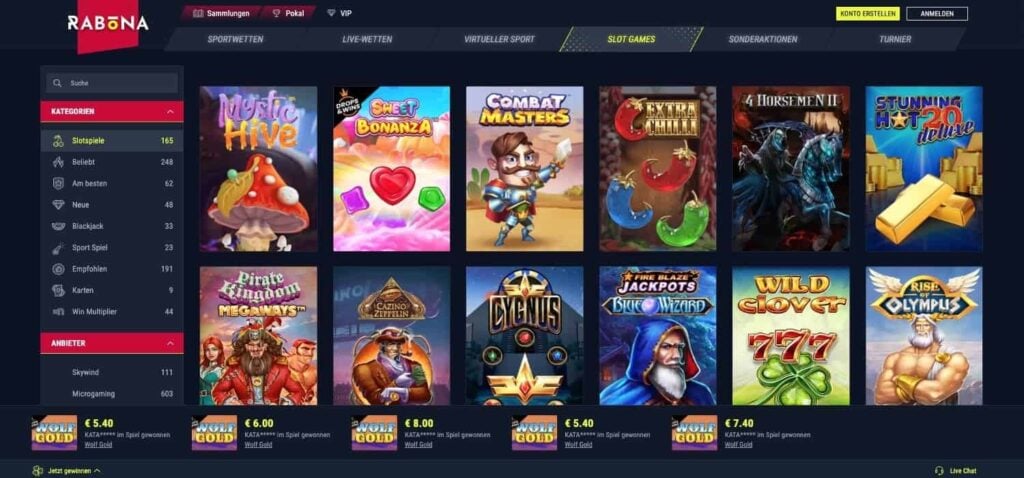Choose the Neue diamond icon
The height and width of the screenshot is (478, 1024).
coord(58,204)
